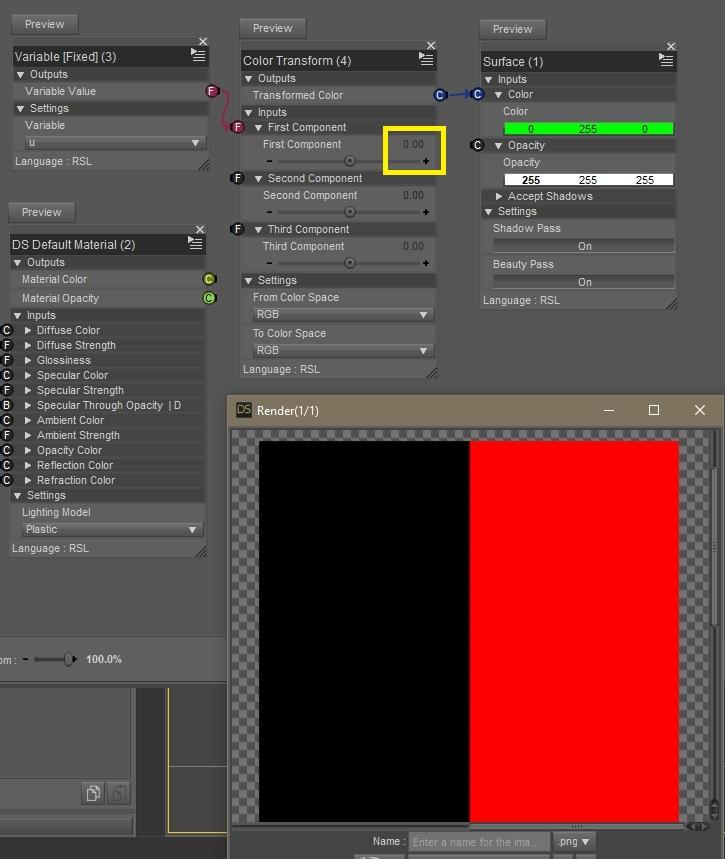Screen dimensions: 725x859
Task: Click the Surface Opacity input C connector
Action: point(477,145)
